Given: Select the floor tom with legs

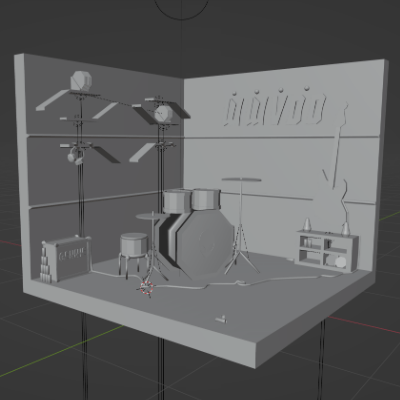Looking at the screenshot, I should 133,245.
